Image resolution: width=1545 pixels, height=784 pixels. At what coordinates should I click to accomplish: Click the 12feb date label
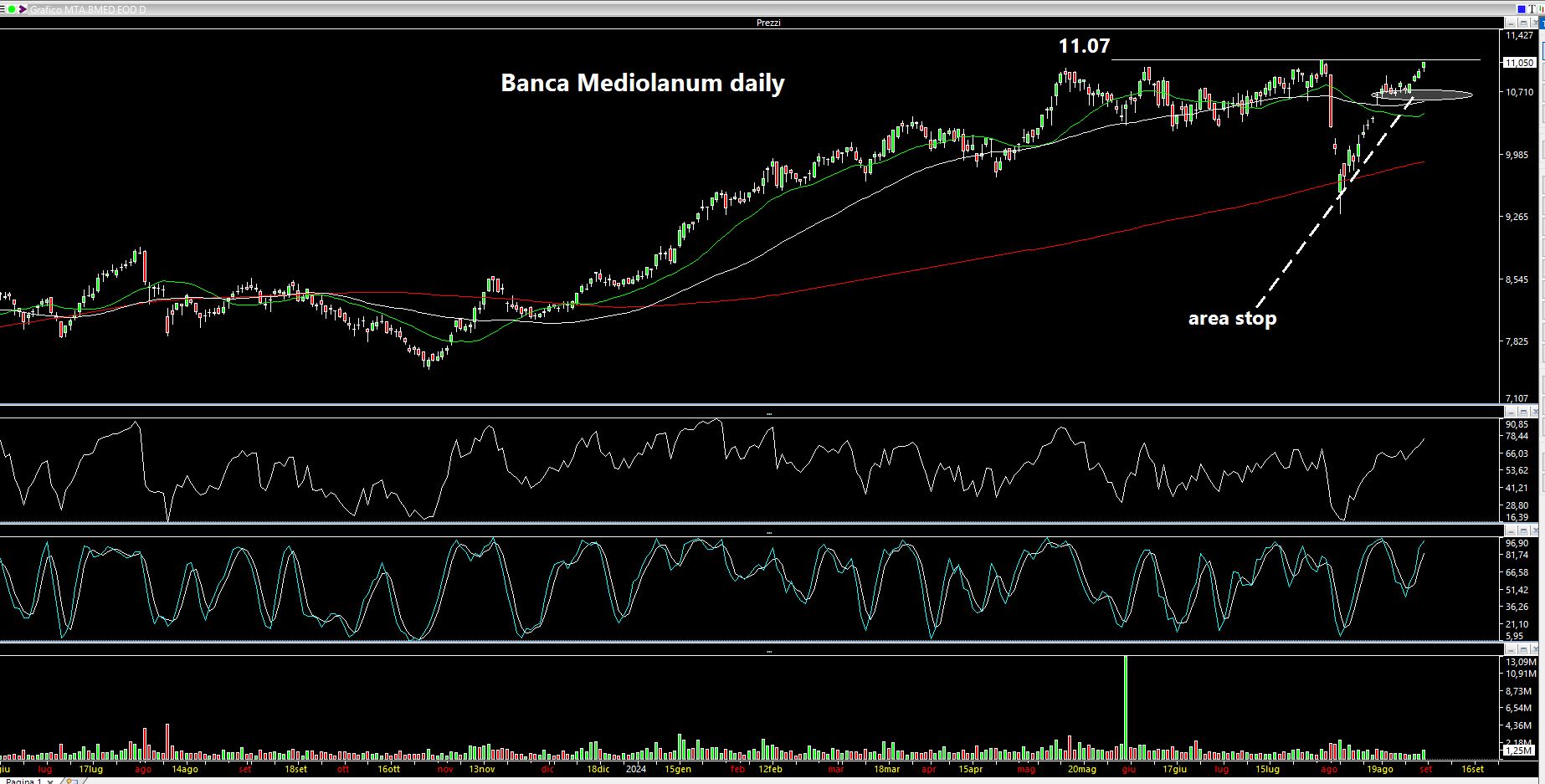click(x=770, y=769)
